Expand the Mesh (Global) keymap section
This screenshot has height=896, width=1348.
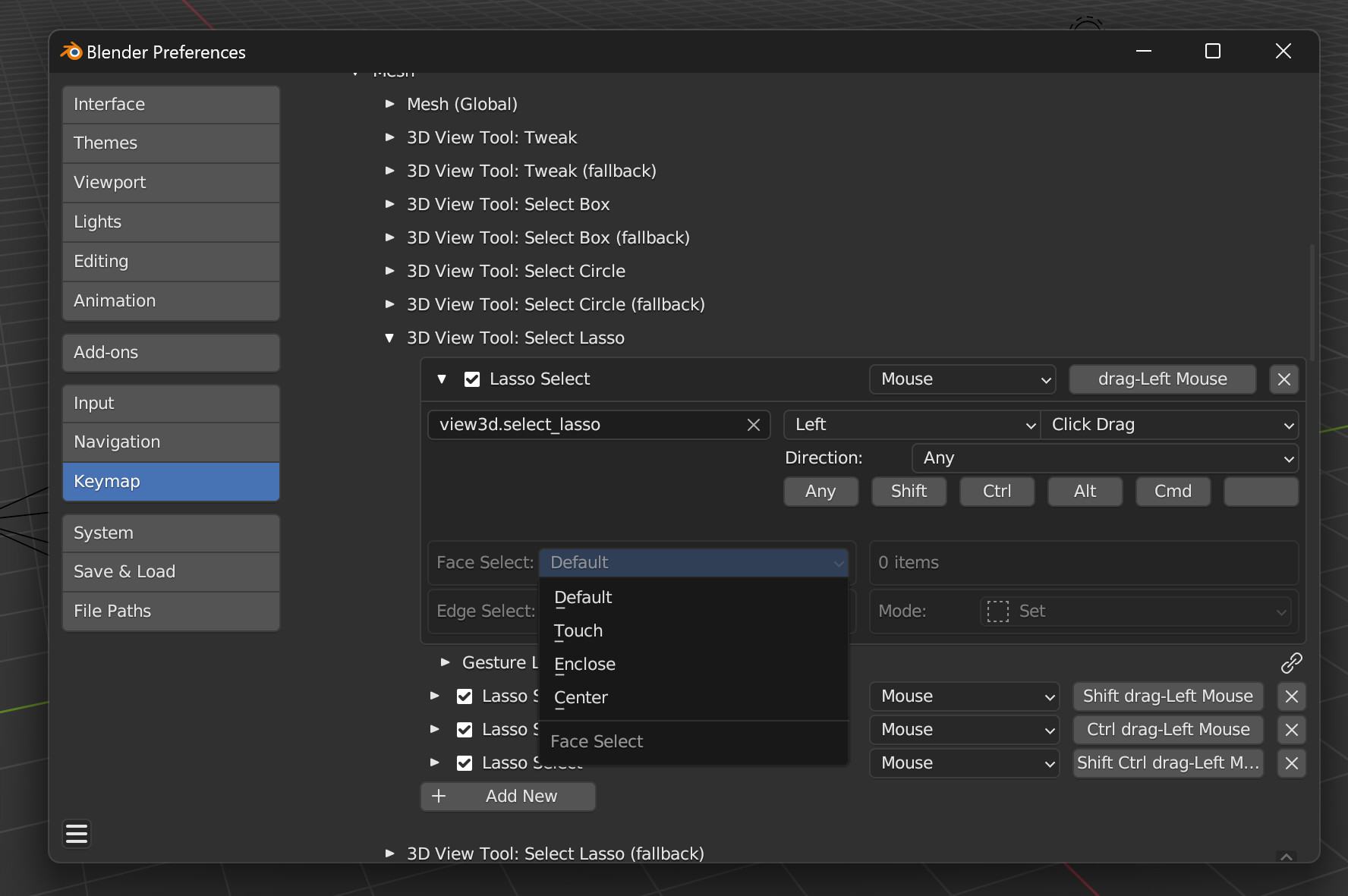[389, 104]
